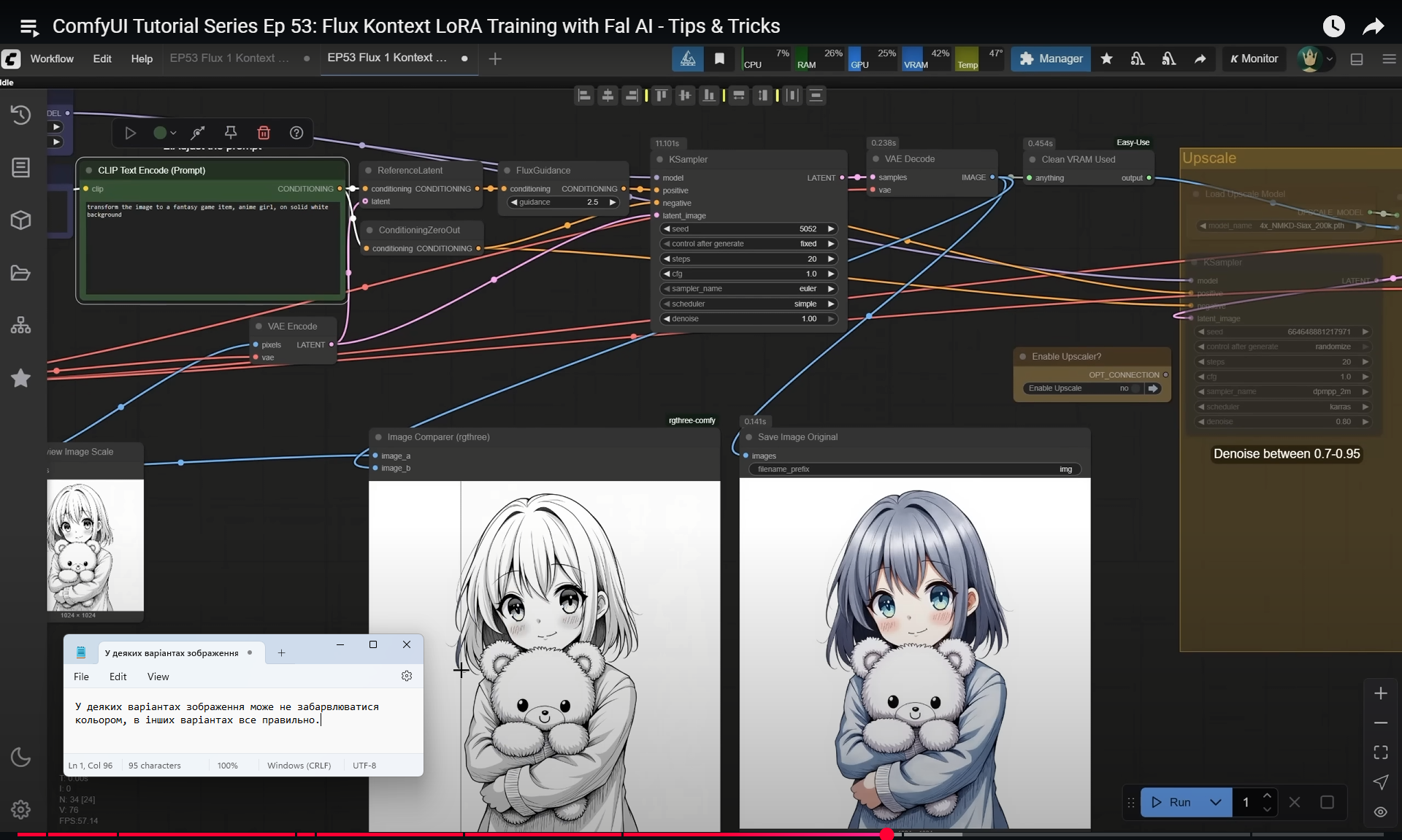This screenshot has width=1402, height=840.
Task: Click the help question mark icon
Action: click(x=296, y=133)
